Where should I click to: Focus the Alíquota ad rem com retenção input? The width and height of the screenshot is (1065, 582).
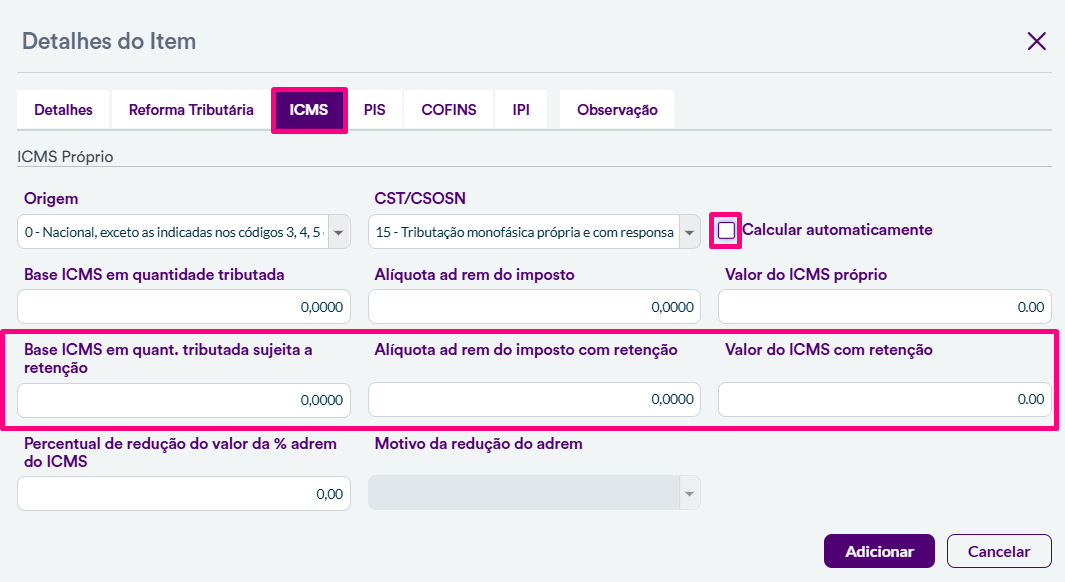[x=534, y=399]
